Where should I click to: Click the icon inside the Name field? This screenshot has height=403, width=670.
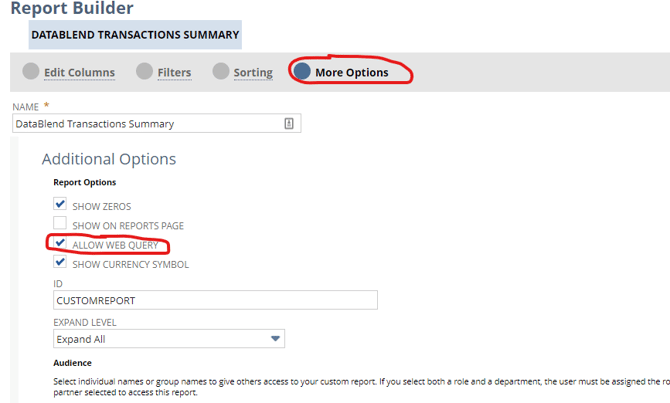(289, 124)
